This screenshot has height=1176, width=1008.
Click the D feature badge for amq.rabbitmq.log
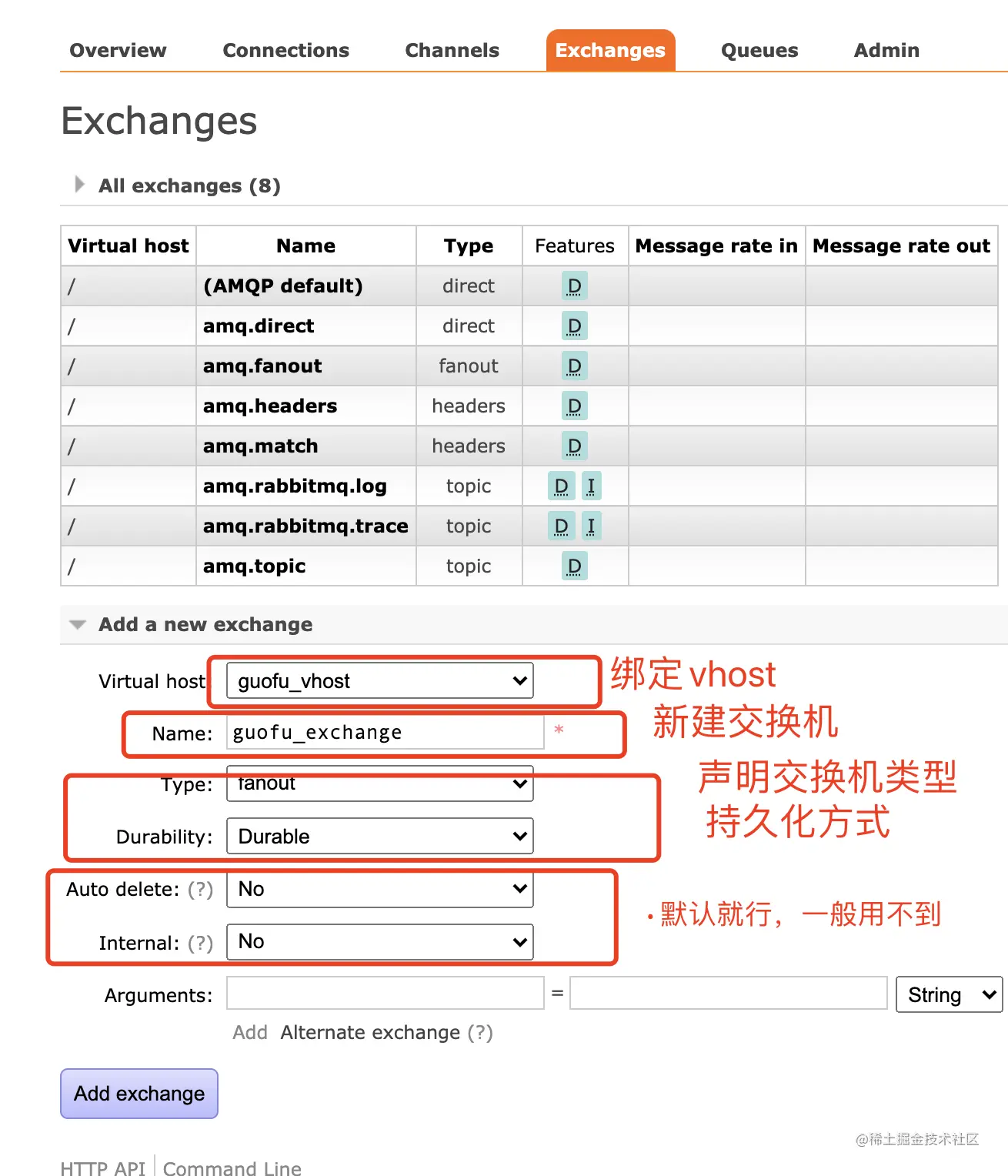pos(561,486)
